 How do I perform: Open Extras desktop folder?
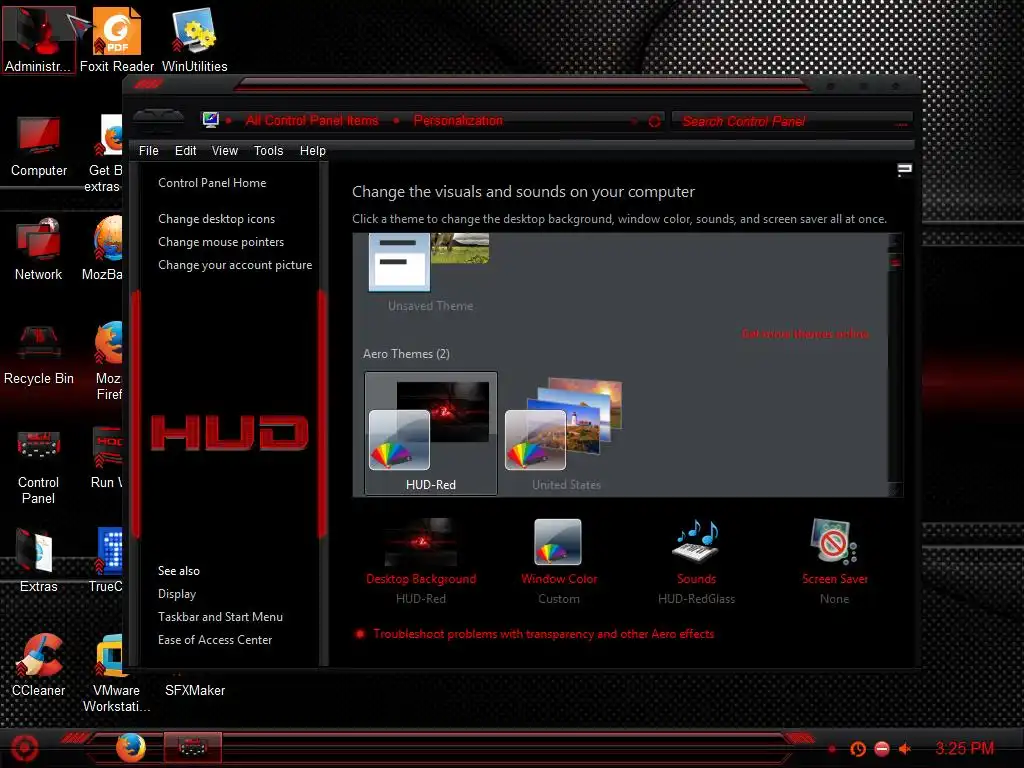(x=39, y=561)
